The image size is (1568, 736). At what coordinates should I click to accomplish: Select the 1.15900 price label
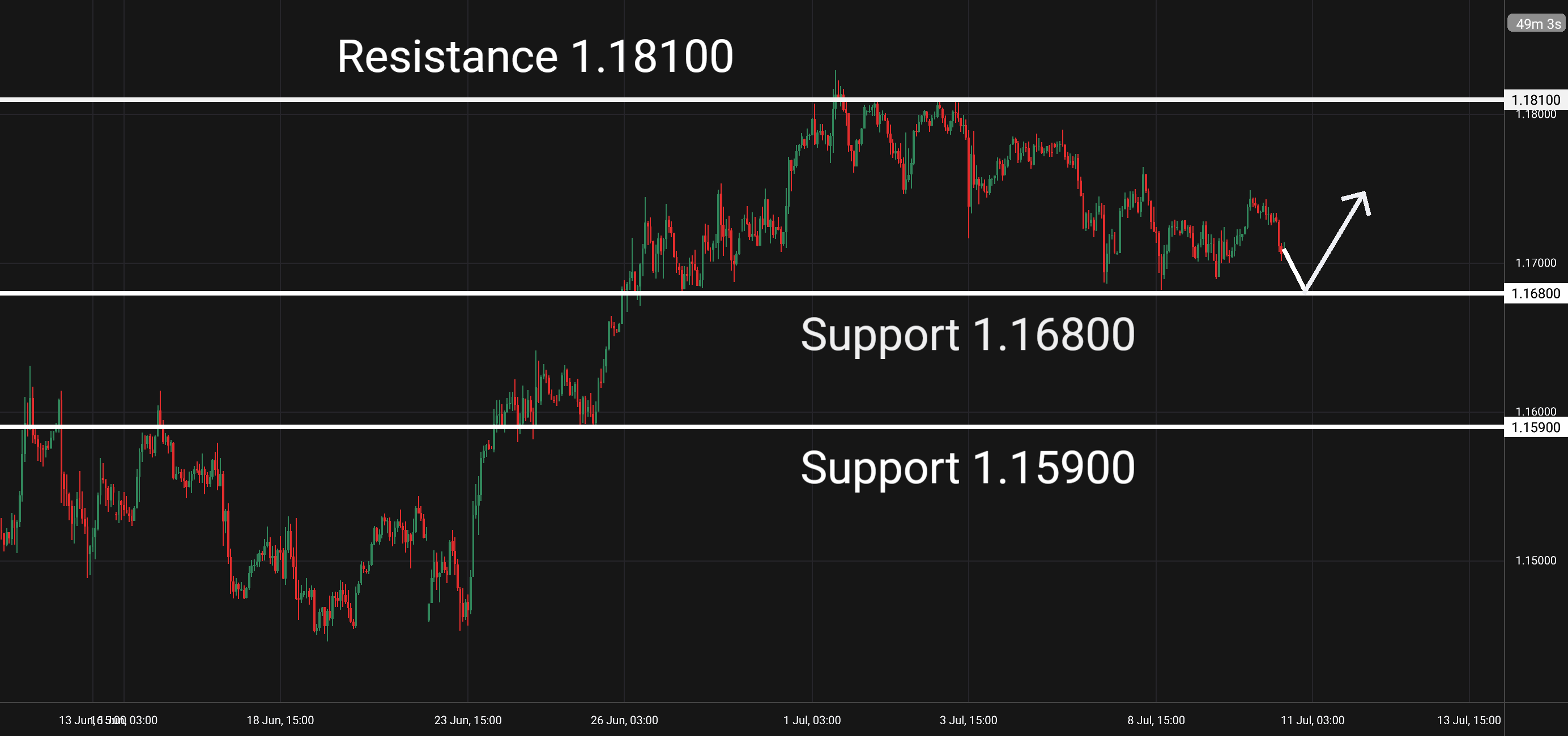point(1536,427)
